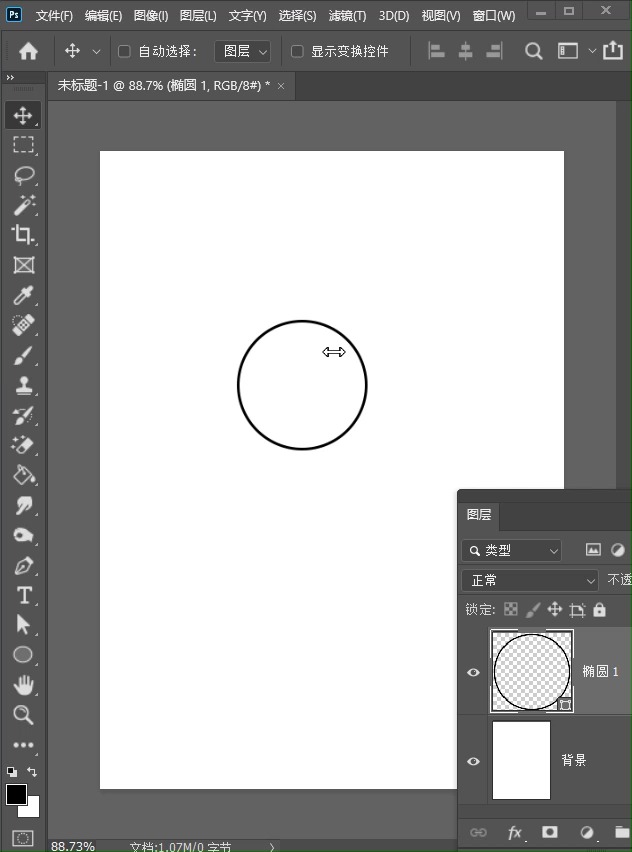Select the Ellipse shape tool
Viewport: 632px width, 852px height.
(23, 655)
